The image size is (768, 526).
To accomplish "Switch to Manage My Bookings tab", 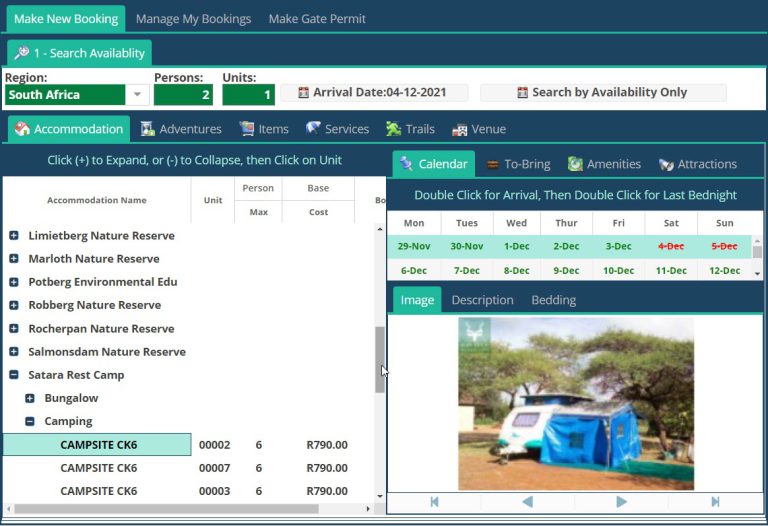I will [x=193, y=19].
